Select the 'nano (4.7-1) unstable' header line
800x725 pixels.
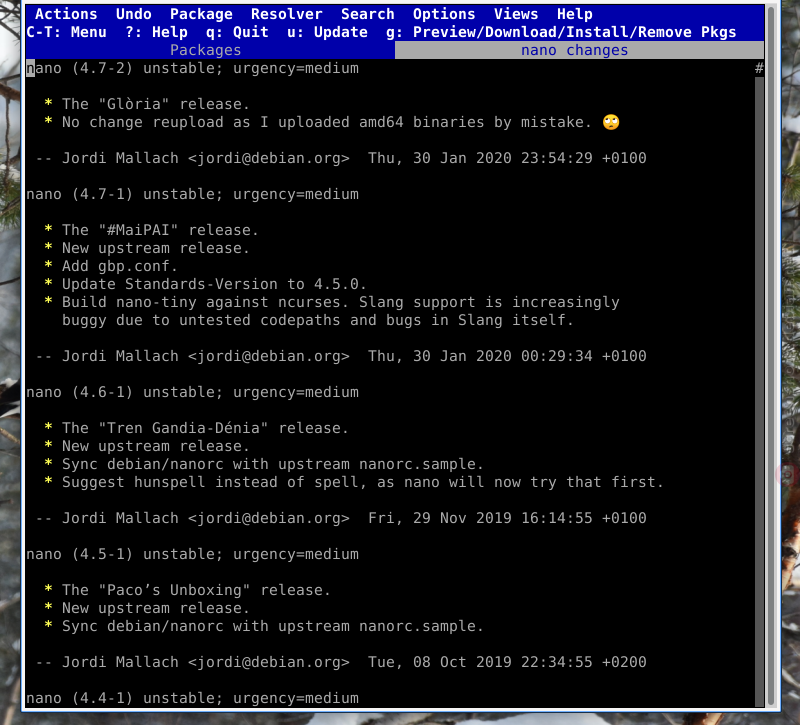click(192, 194)
